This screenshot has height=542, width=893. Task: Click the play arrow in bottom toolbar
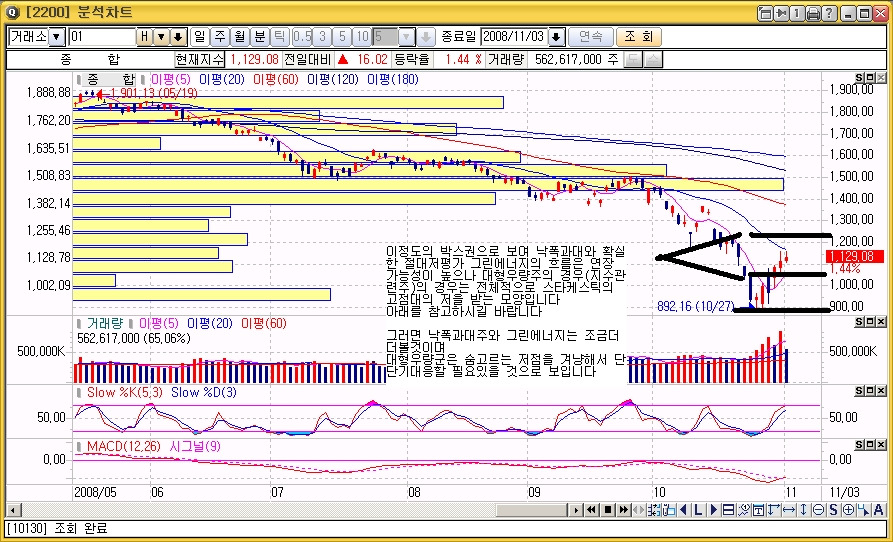(x=577, y=510)
